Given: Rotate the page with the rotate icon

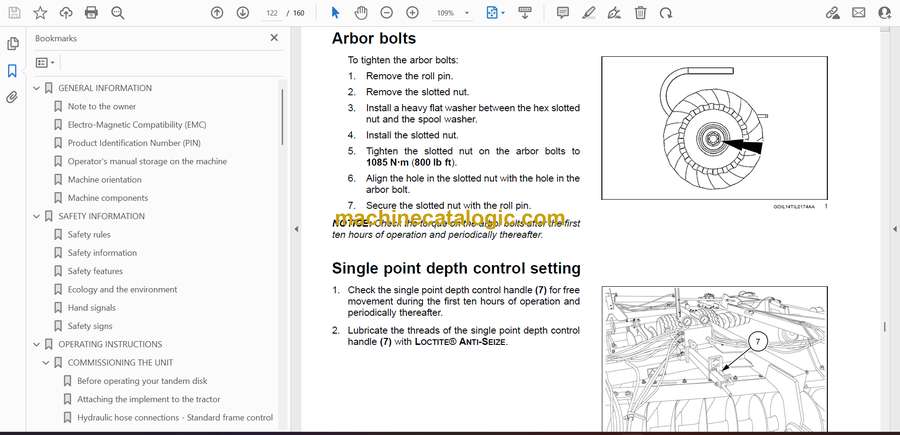Looking at the screenshot, I should (666, 13).
